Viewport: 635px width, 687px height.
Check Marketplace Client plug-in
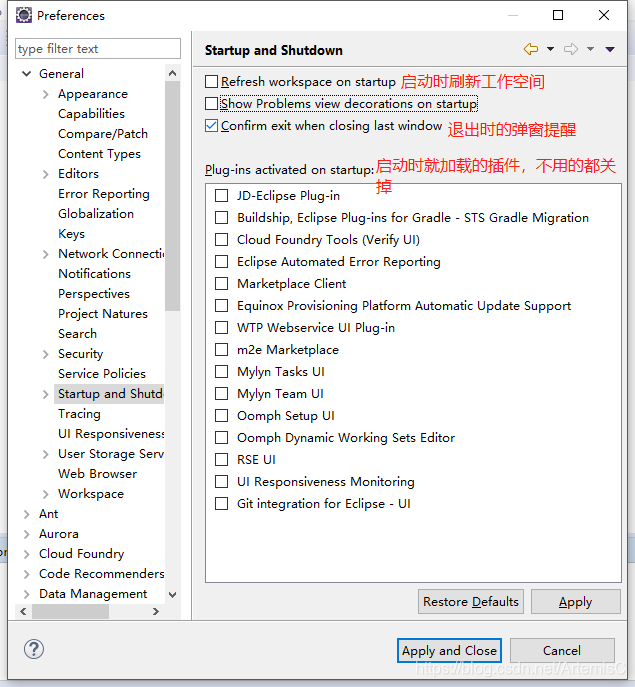[221, 283]
